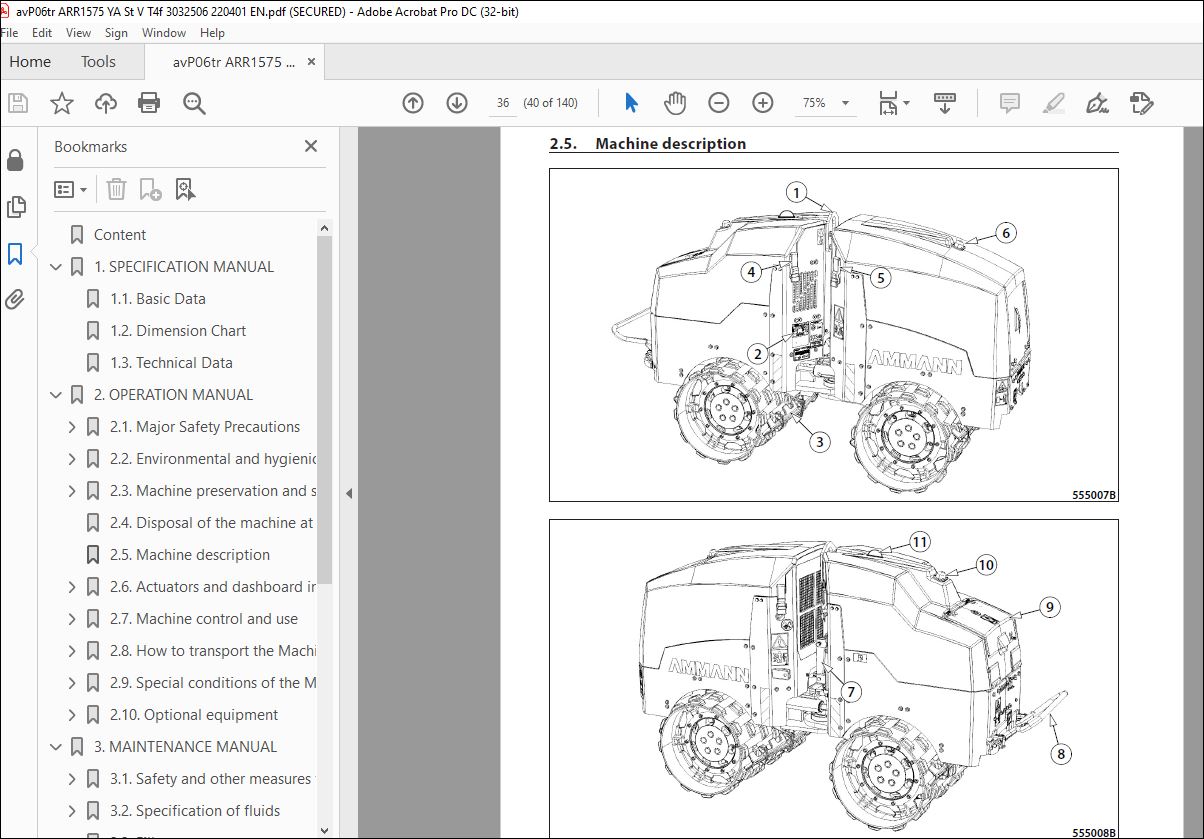Select the avP06tr ARR1575 document tab

pos(235,62)
